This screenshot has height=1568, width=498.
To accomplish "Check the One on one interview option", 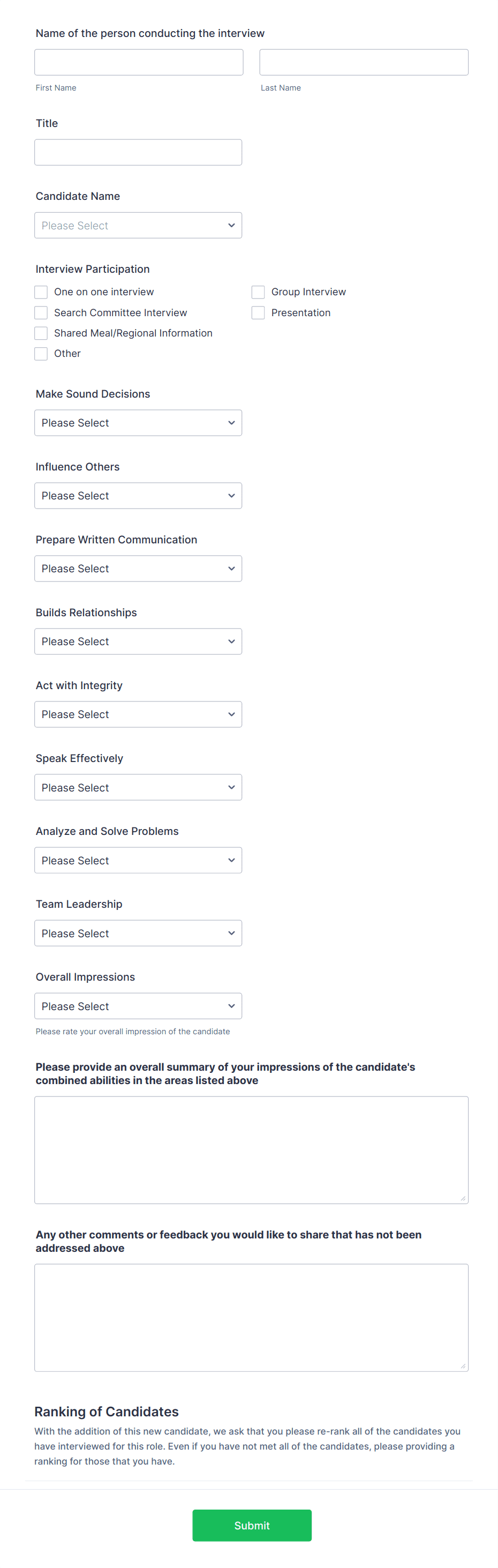I will [41, 292].
